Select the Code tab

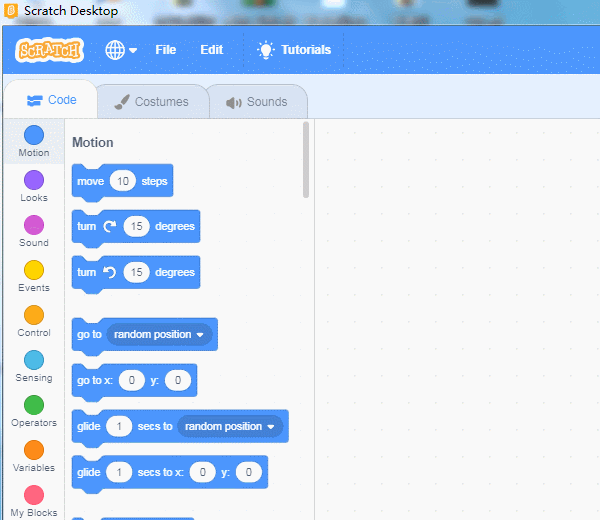[x=51, y=101]
